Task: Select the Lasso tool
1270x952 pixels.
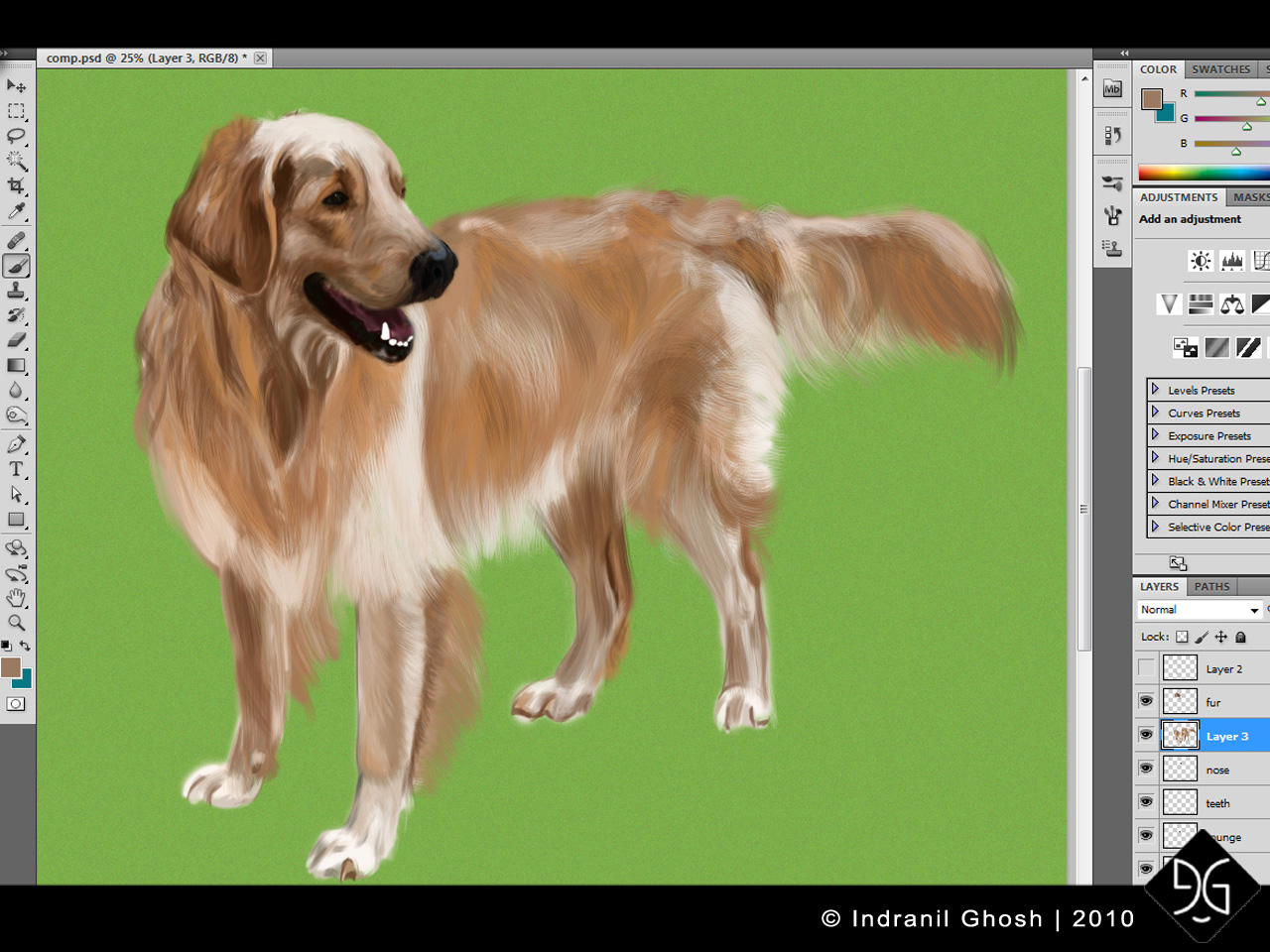Action: point(16,136)
